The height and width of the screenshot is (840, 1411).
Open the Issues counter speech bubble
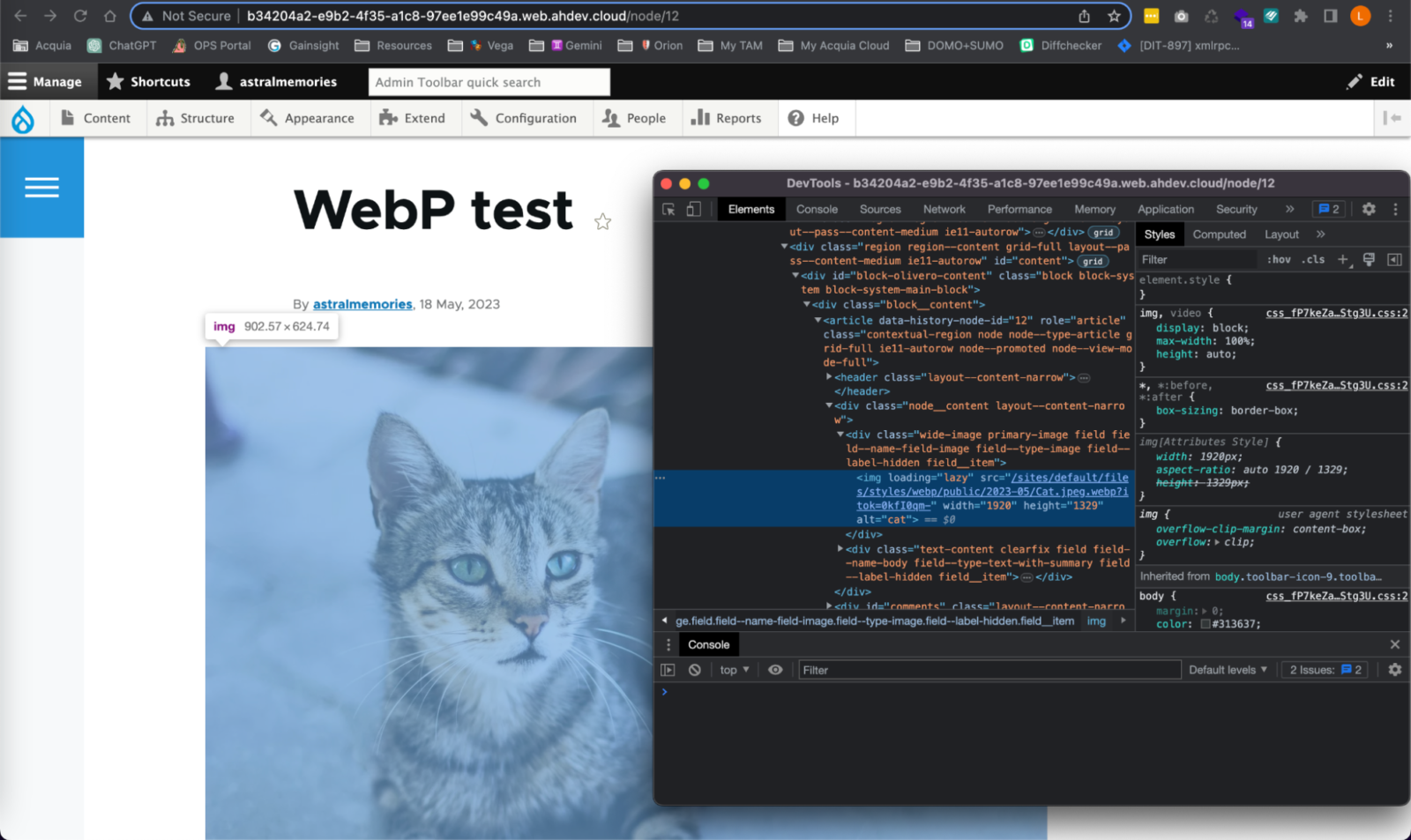click(x=1330, y=209)
